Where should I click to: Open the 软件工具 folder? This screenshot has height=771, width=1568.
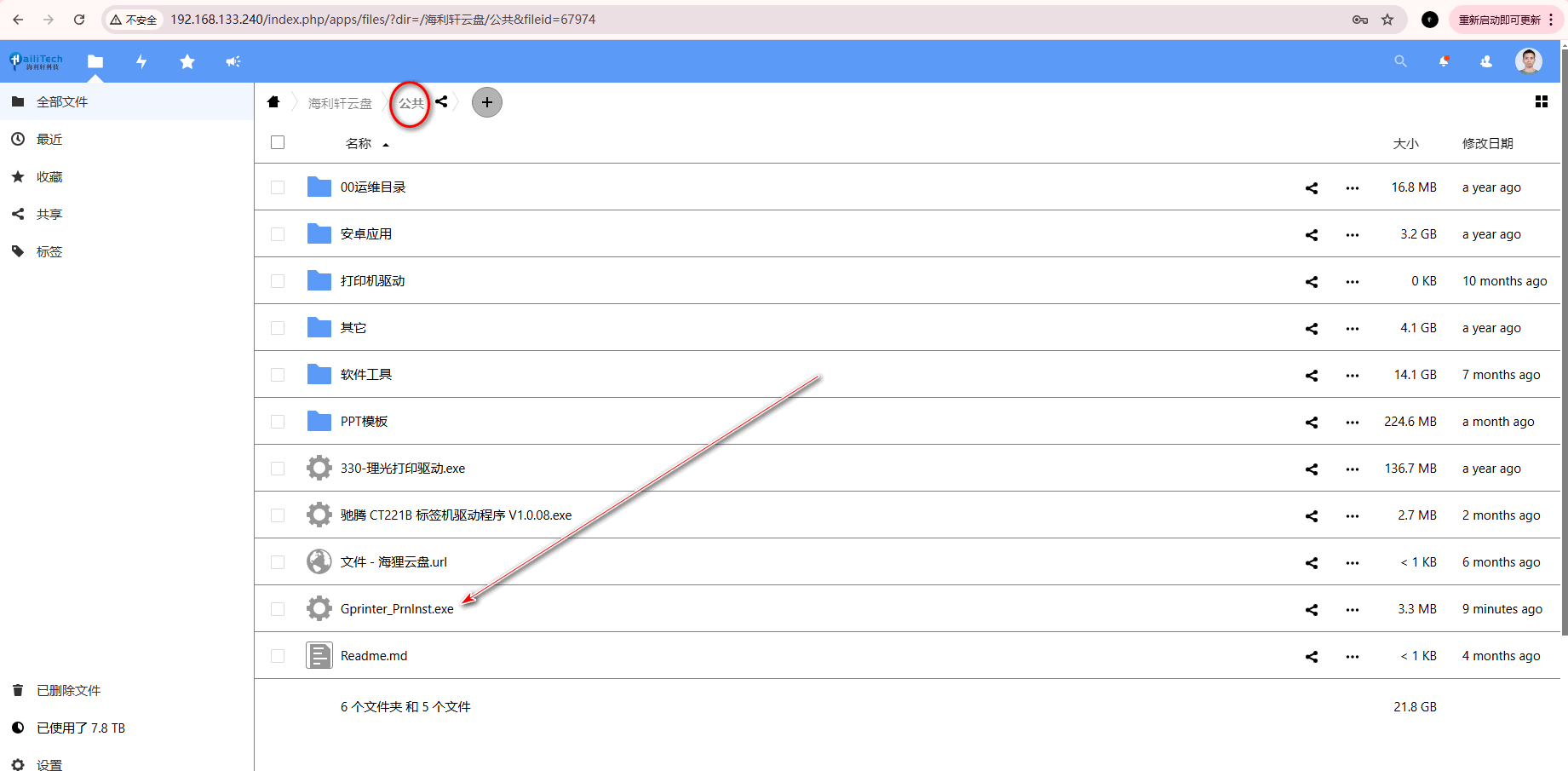[x=366, y=375]
